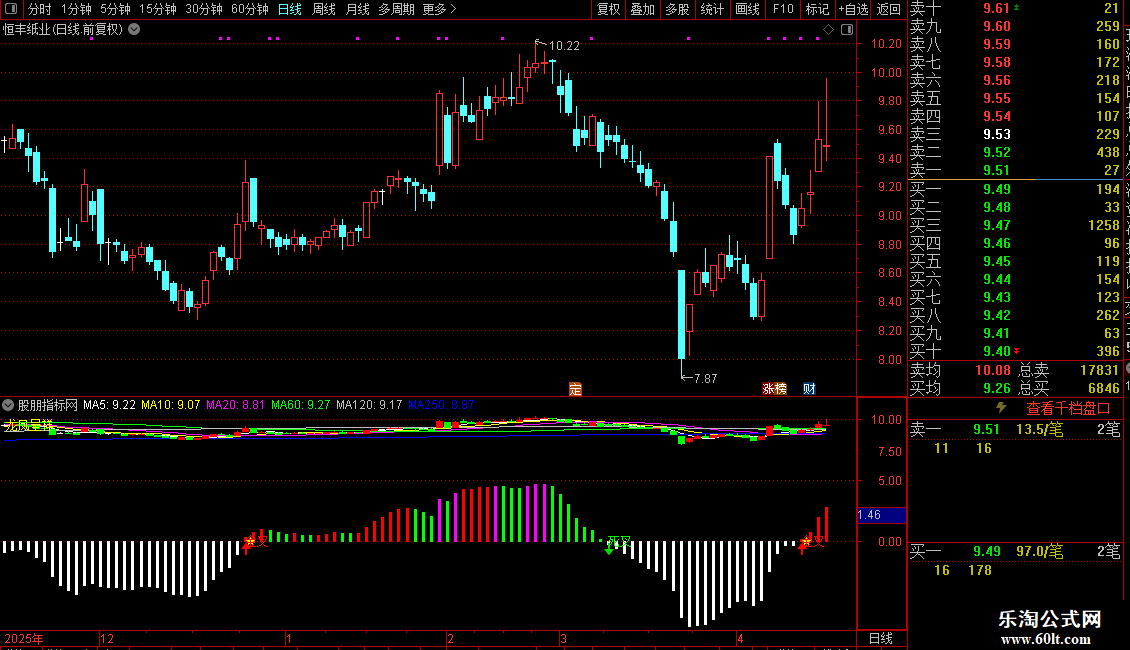This screenshot has height=650, width=1130.
Task: Click the 13.5/笔 sell detail
Action: (x=1039, y=430)
